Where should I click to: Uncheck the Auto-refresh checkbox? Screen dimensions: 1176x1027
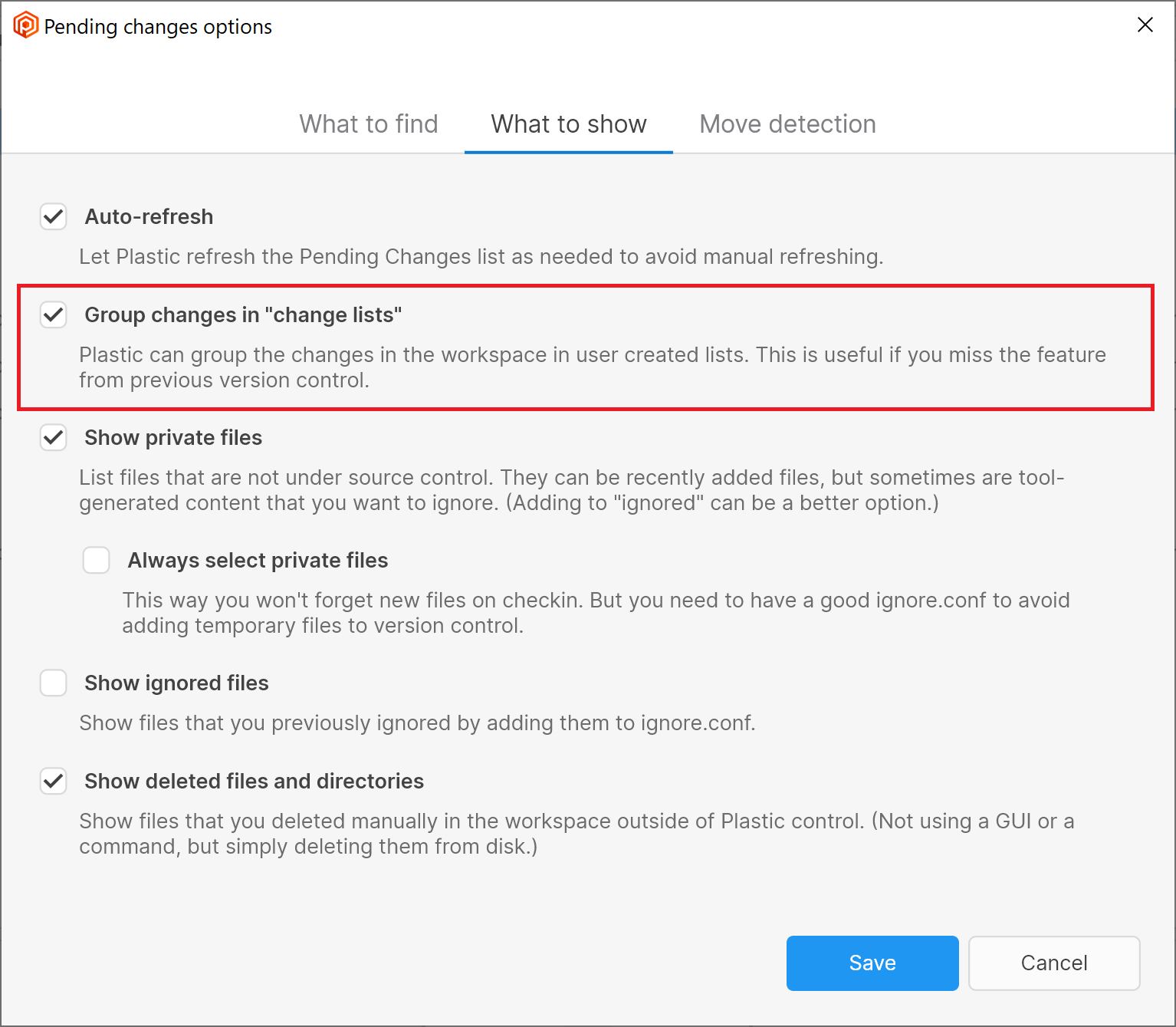tap(54, 217)
